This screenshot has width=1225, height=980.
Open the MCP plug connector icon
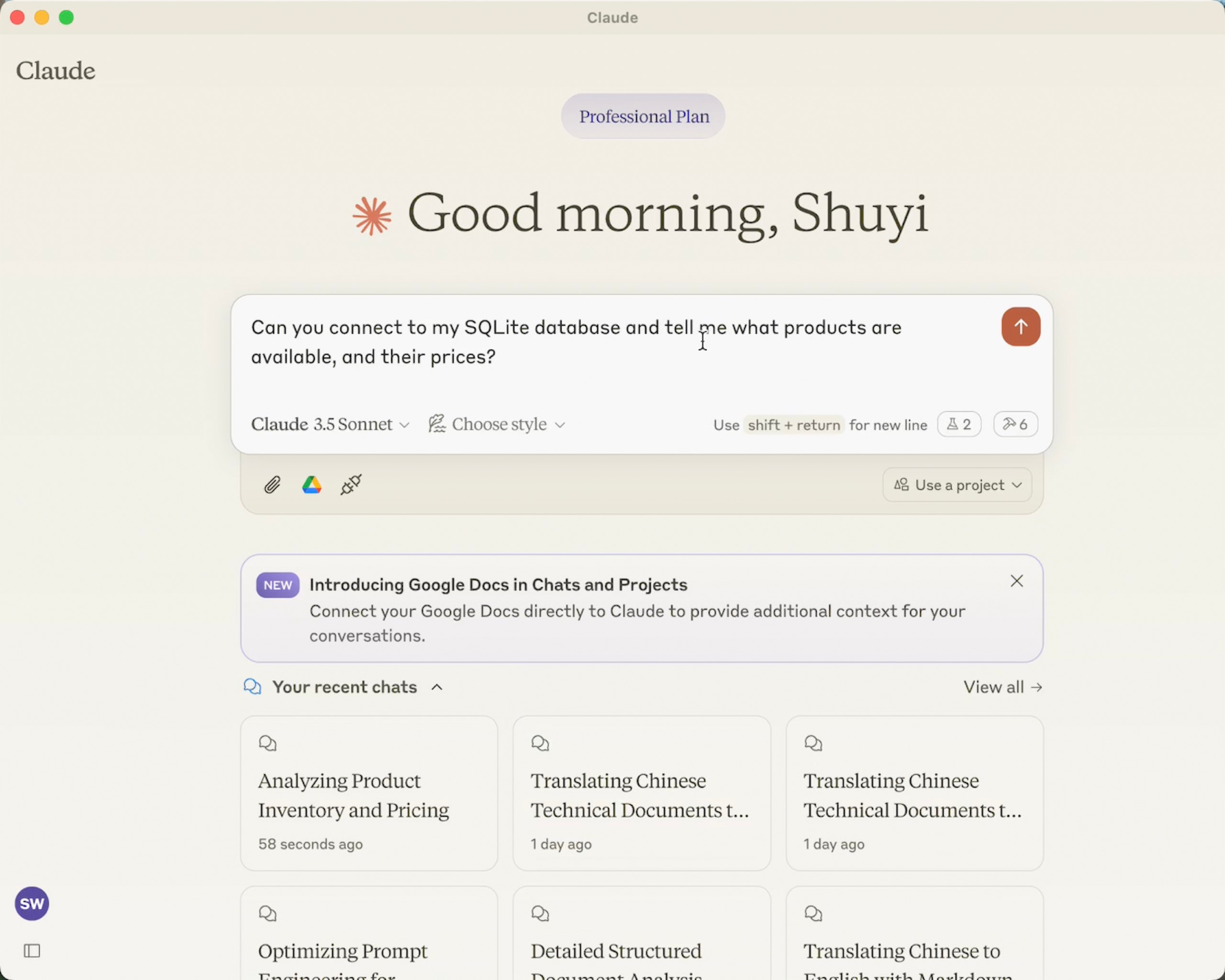tap(351, 485)
